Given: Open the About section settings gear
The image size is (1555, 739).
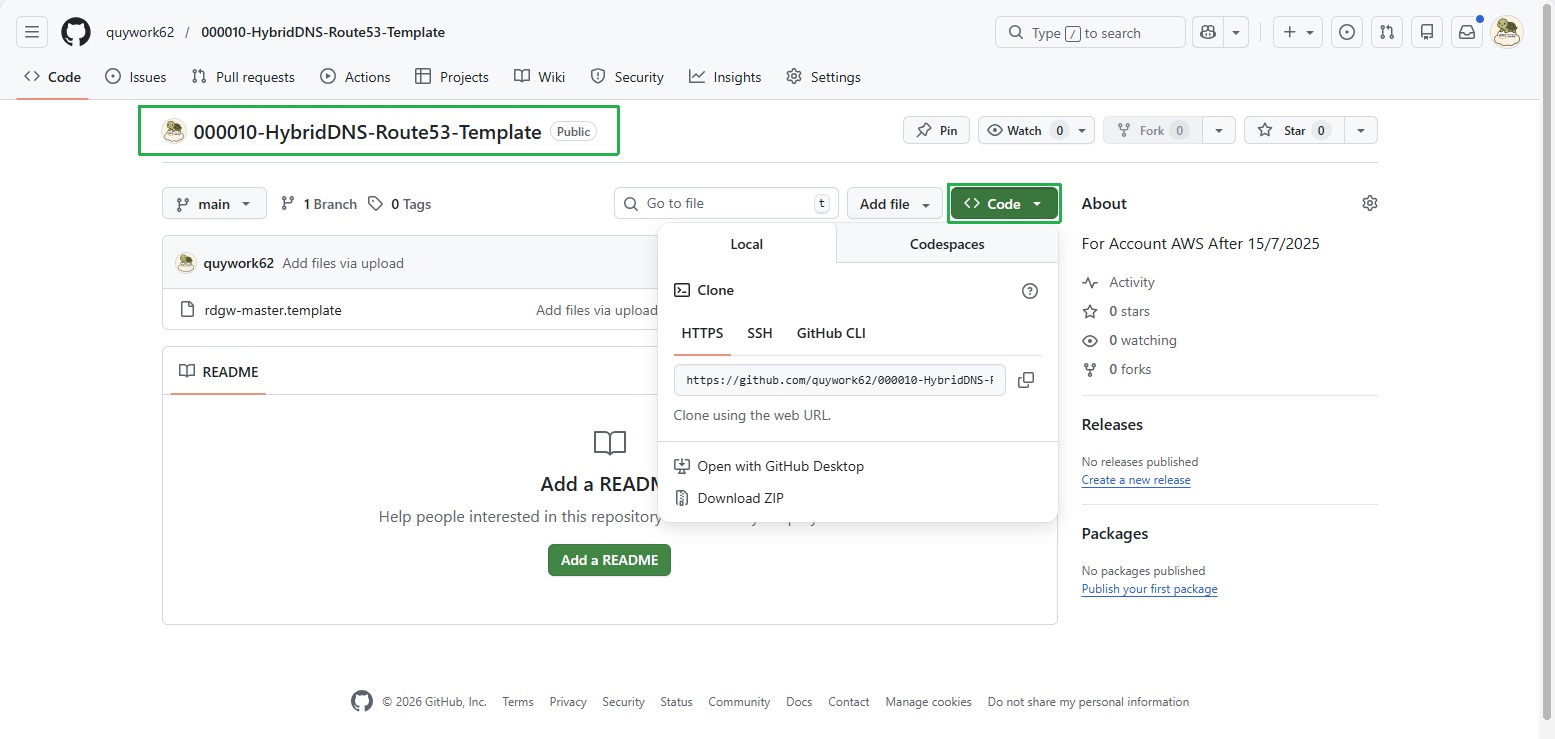Looking at the screenshot, I should [x=1369, y=203].
